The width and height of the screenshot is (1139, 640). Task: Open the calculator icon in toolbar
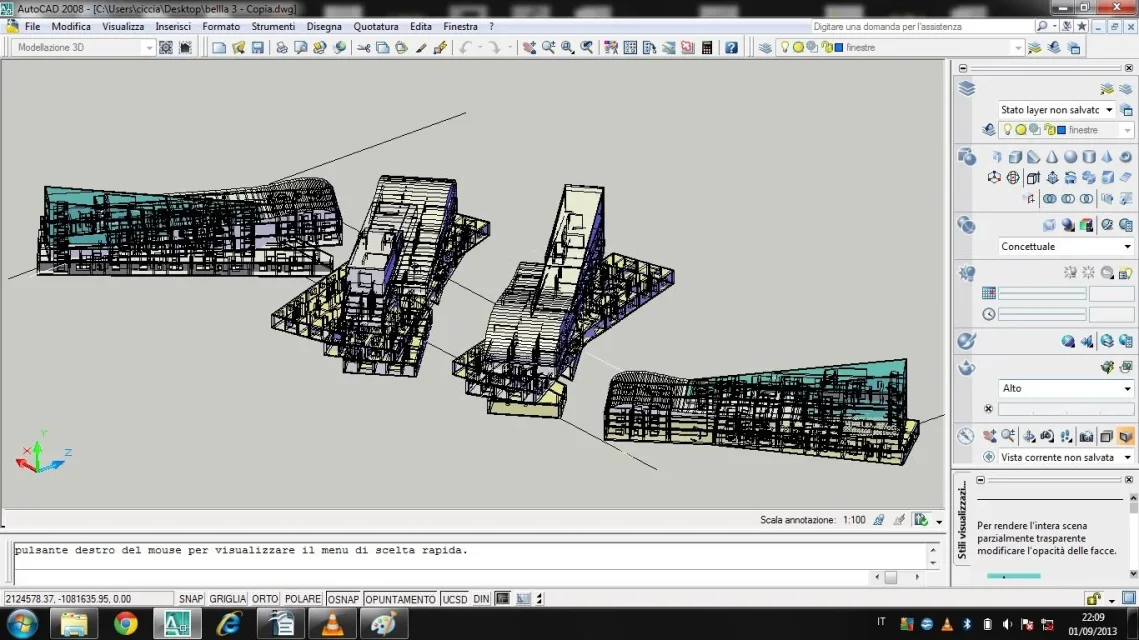click(x=708, y=47)
